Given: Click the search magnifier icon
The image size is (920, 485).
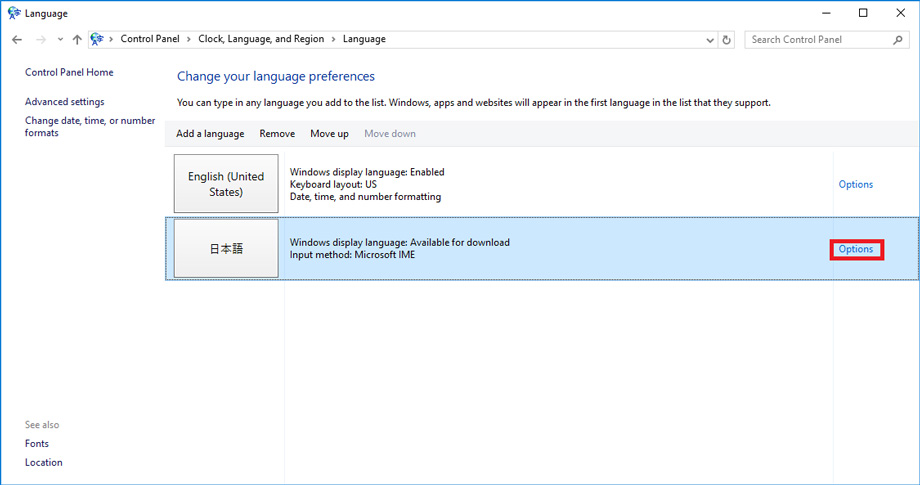Looking at the screenshot, I should coord(897,40).
